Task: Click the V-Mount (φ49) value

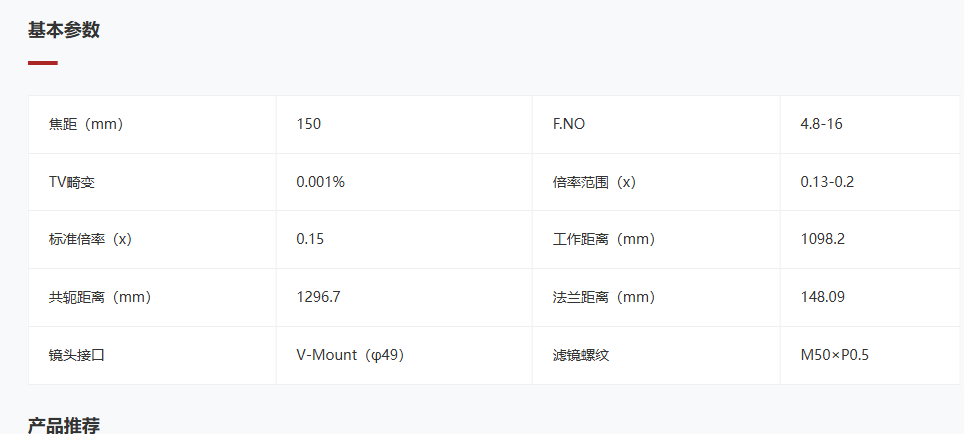Action: point(350,355)
